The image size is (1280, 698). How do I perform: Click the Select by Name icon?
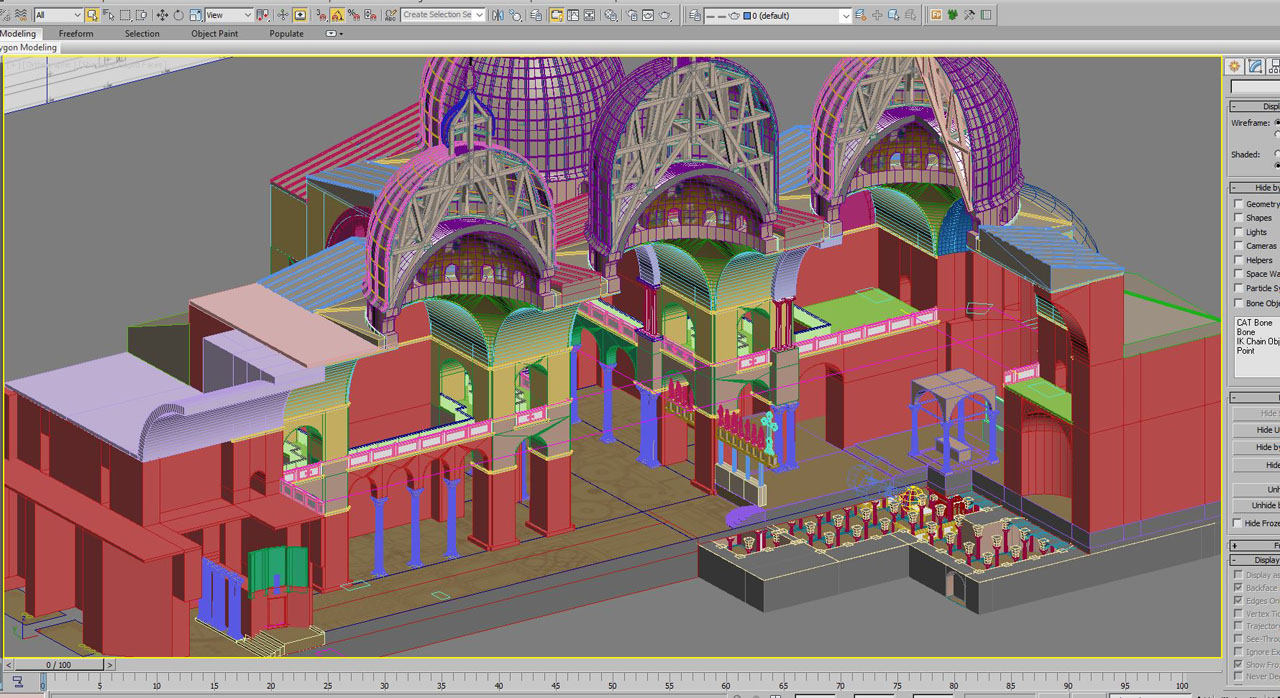(108, 15)
